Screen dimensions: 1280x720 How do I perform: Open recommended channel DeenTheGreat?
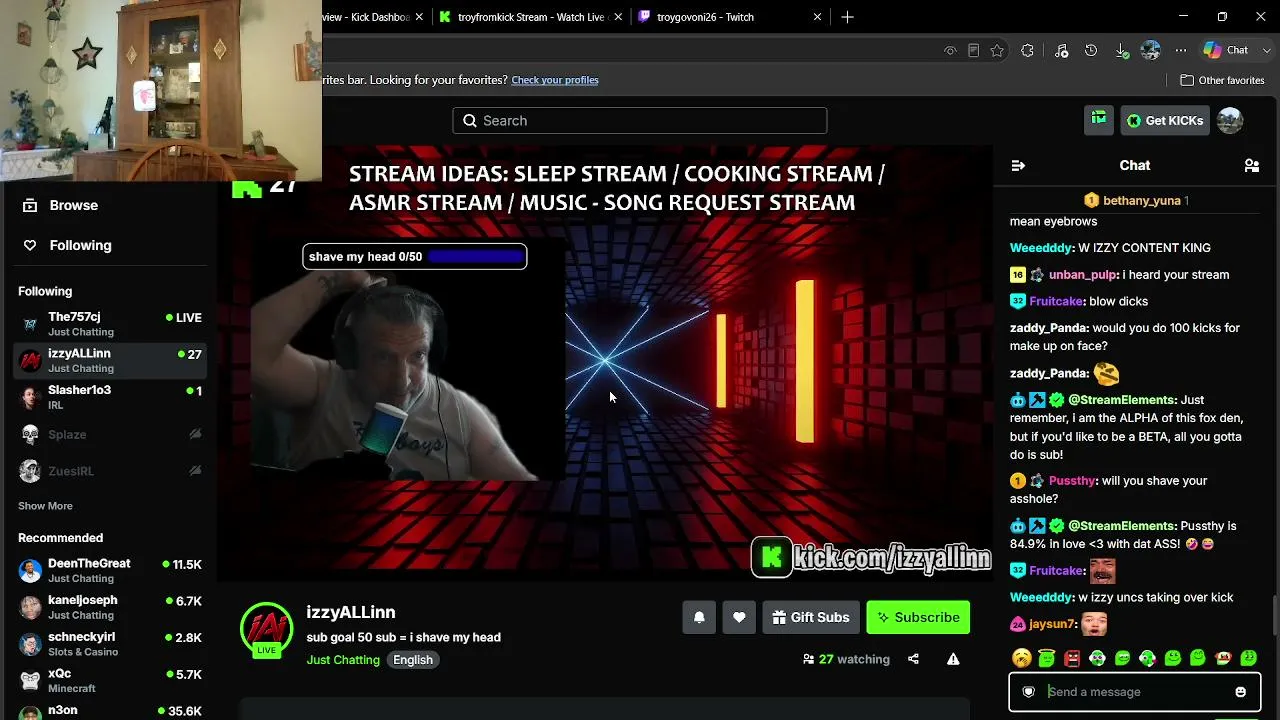[x=109, y=570]
